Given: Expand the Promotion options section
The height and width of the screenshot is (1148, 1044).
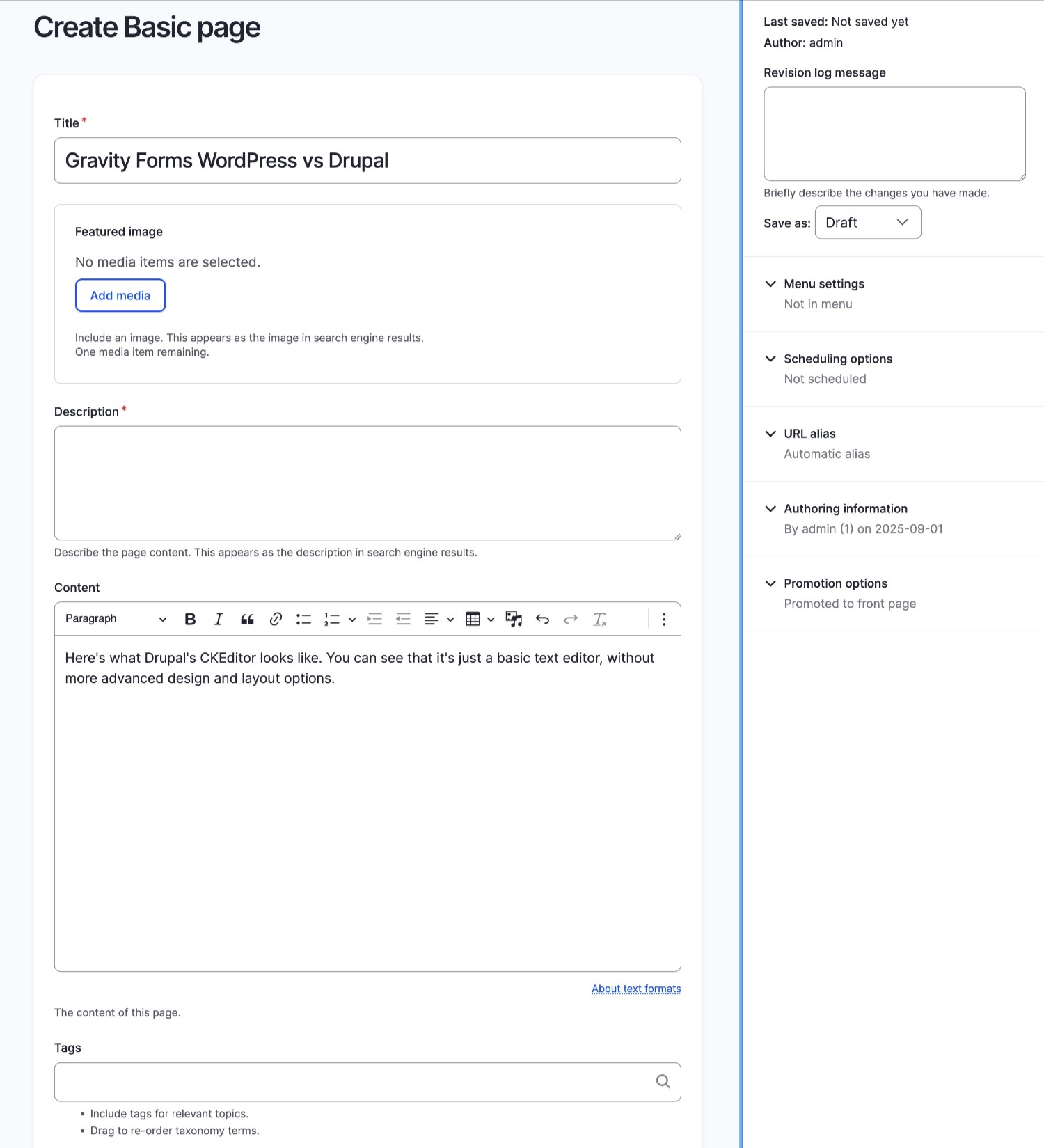Looking at the screenshot, I should coord(835,583).
